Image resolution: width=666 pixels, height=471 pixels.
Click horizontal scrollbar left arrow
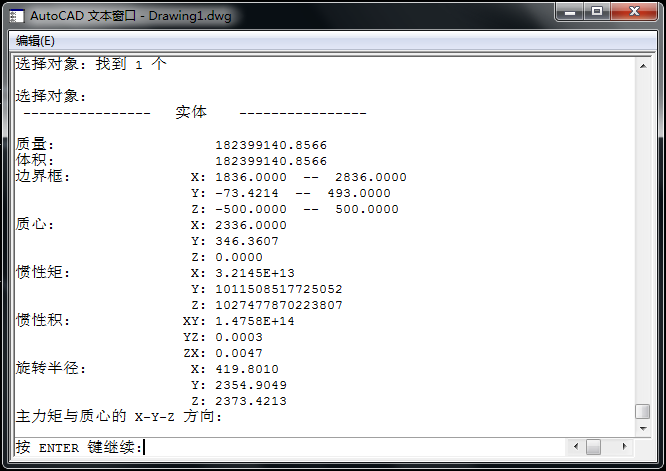(x=573, y=446)
